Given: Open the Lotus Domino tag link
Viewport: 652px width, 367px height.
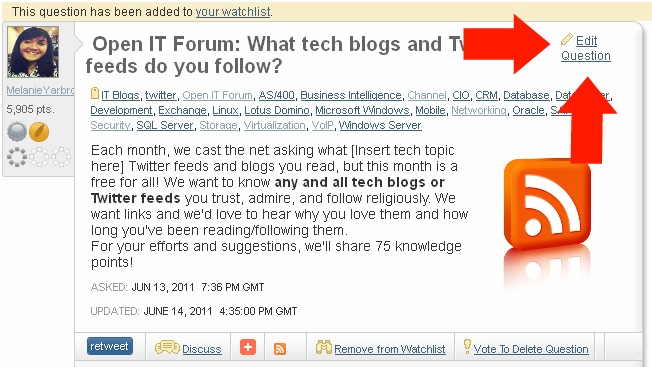Looking at the screenshot, I should [277, 110].
